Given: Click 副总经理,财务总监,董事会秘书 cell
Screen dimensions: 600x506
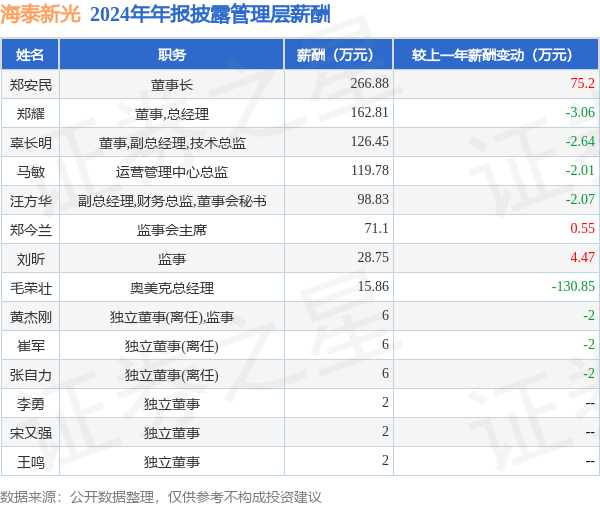Looking at the screenshot, I should point(172,201).
